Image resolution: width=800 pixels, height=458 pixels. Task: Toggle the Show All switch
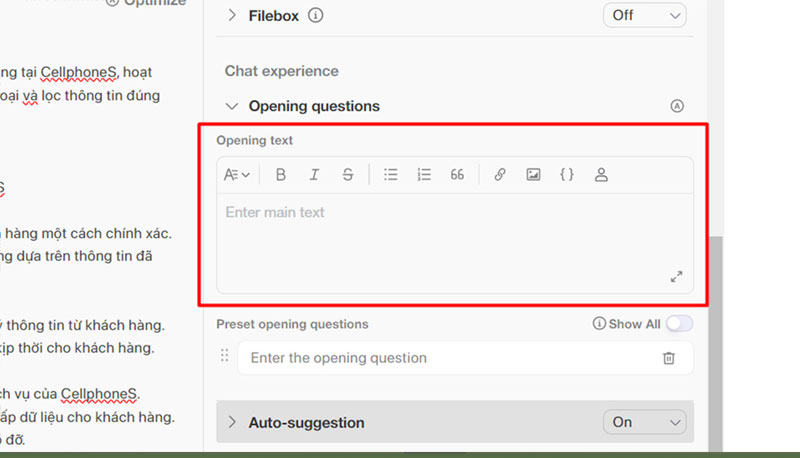coord(680,324)
